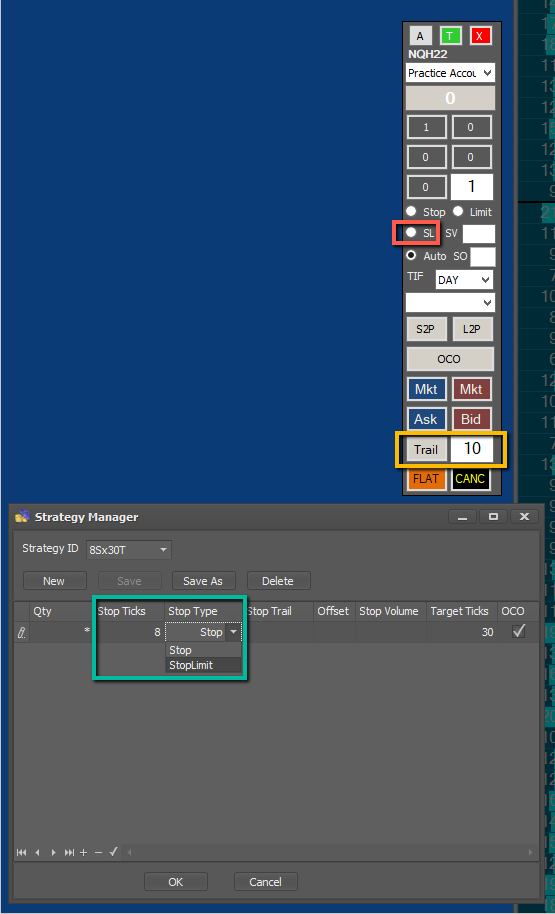This screenshot has height=914, width=555.
Task: Click the red Bid button
Action: tap(471, 419)
